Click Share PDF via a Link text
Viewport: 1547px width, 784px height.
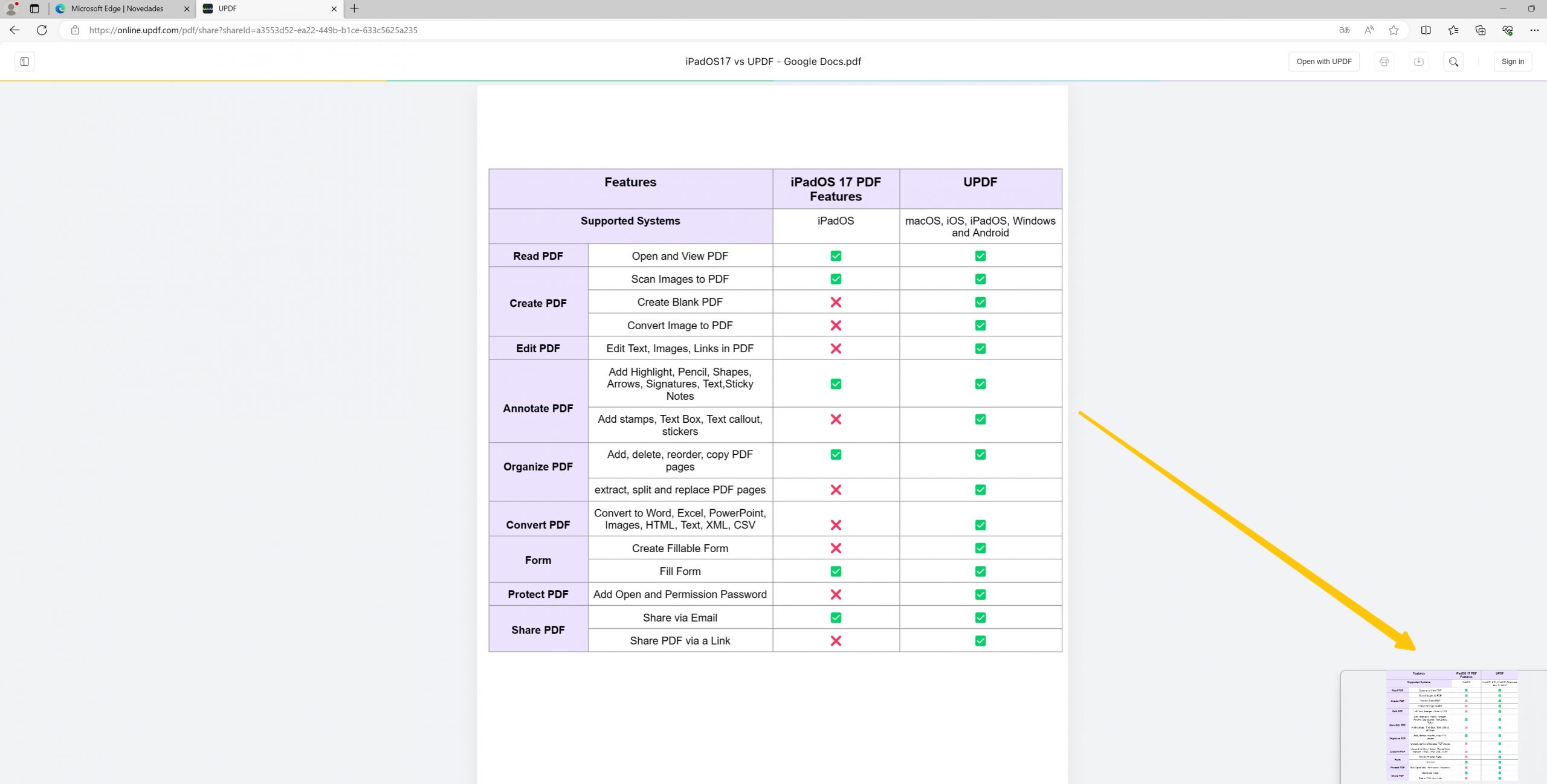[680, 641]
